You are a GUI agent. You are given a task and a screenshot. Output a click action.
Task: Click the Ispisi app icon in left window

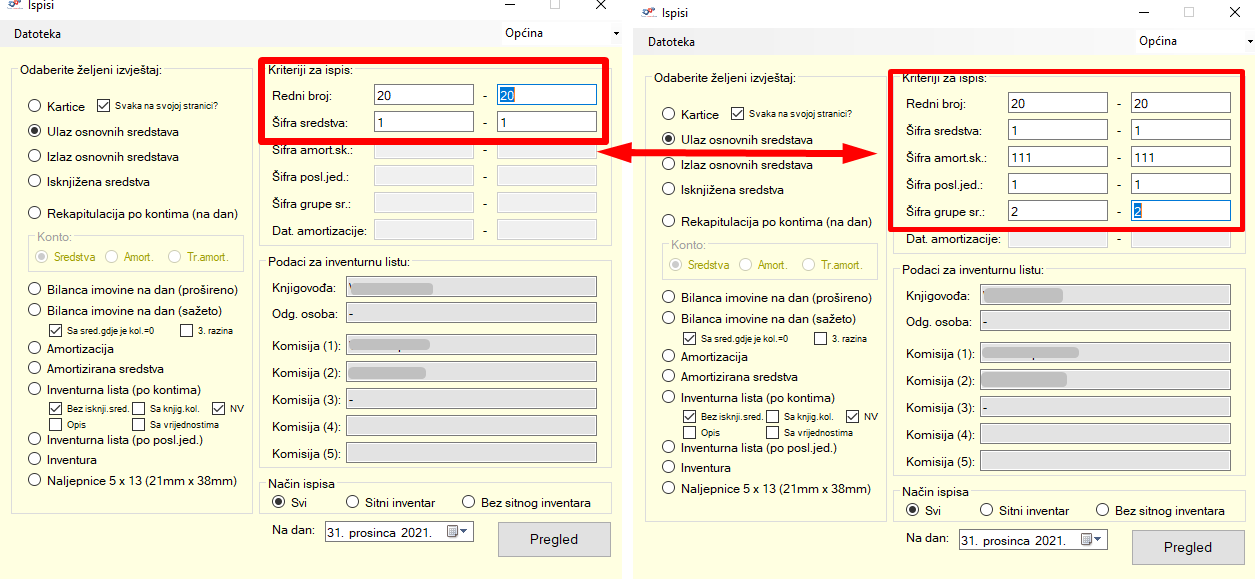coord(13,6)
